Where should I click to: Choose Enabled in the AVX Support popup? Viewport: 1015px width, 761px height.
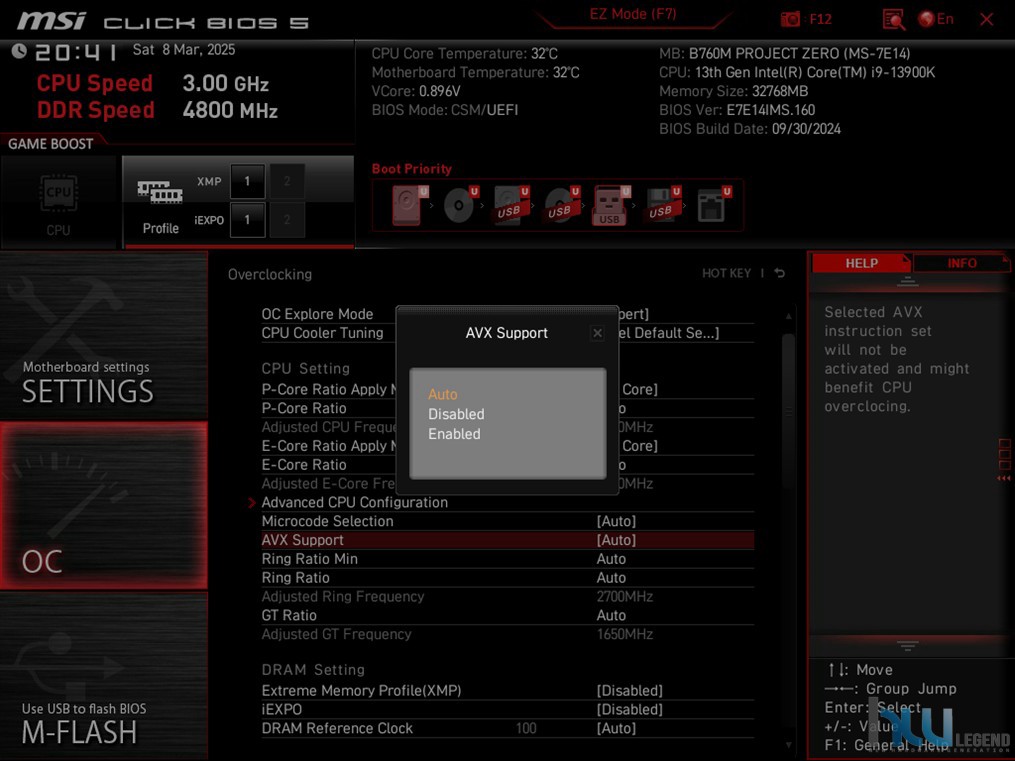pyautogui.click(x=454, y=434)
